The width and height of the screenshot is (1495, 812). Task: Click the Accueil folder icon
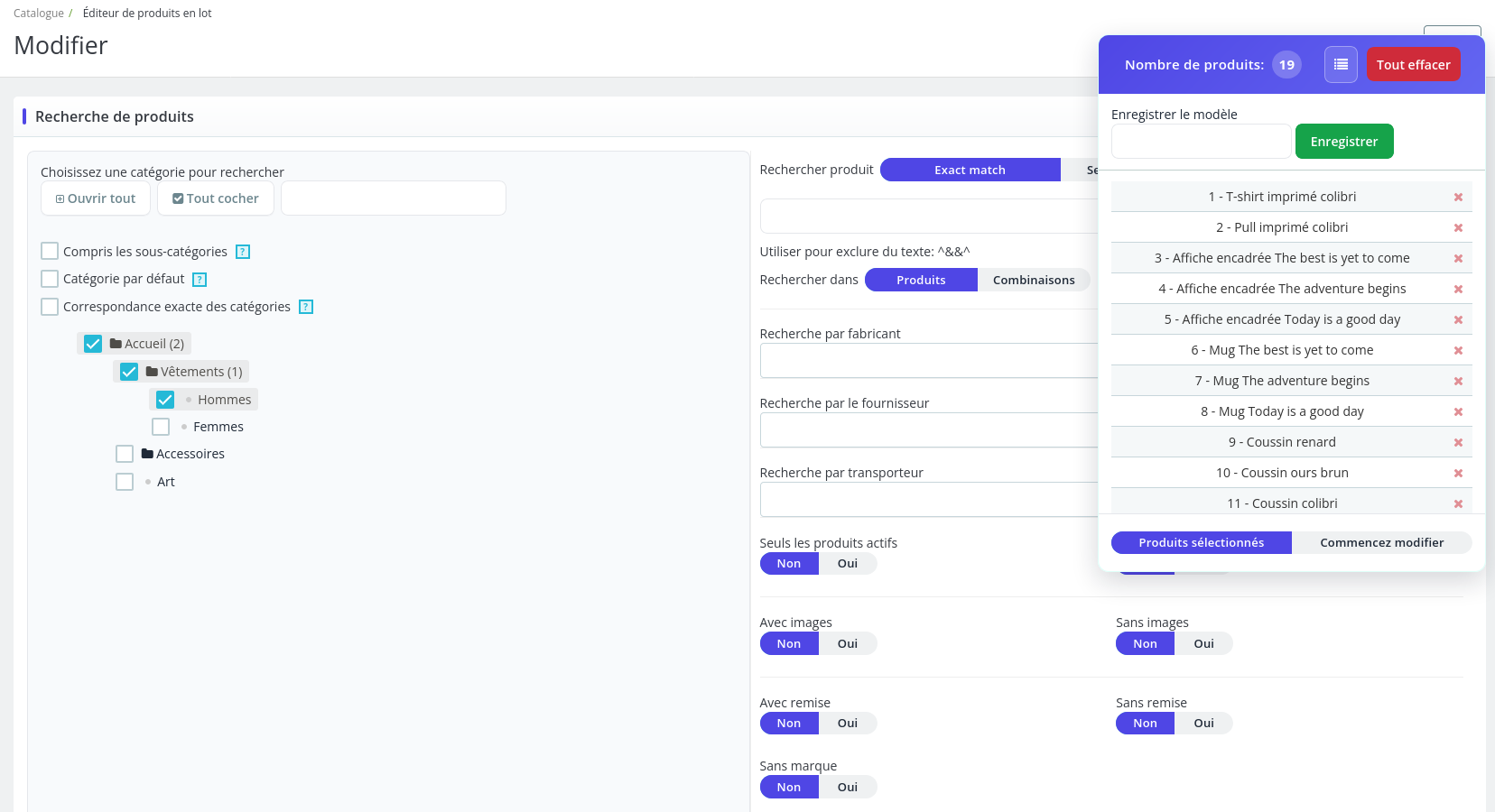pyautogui.click(x=116, y=344)
